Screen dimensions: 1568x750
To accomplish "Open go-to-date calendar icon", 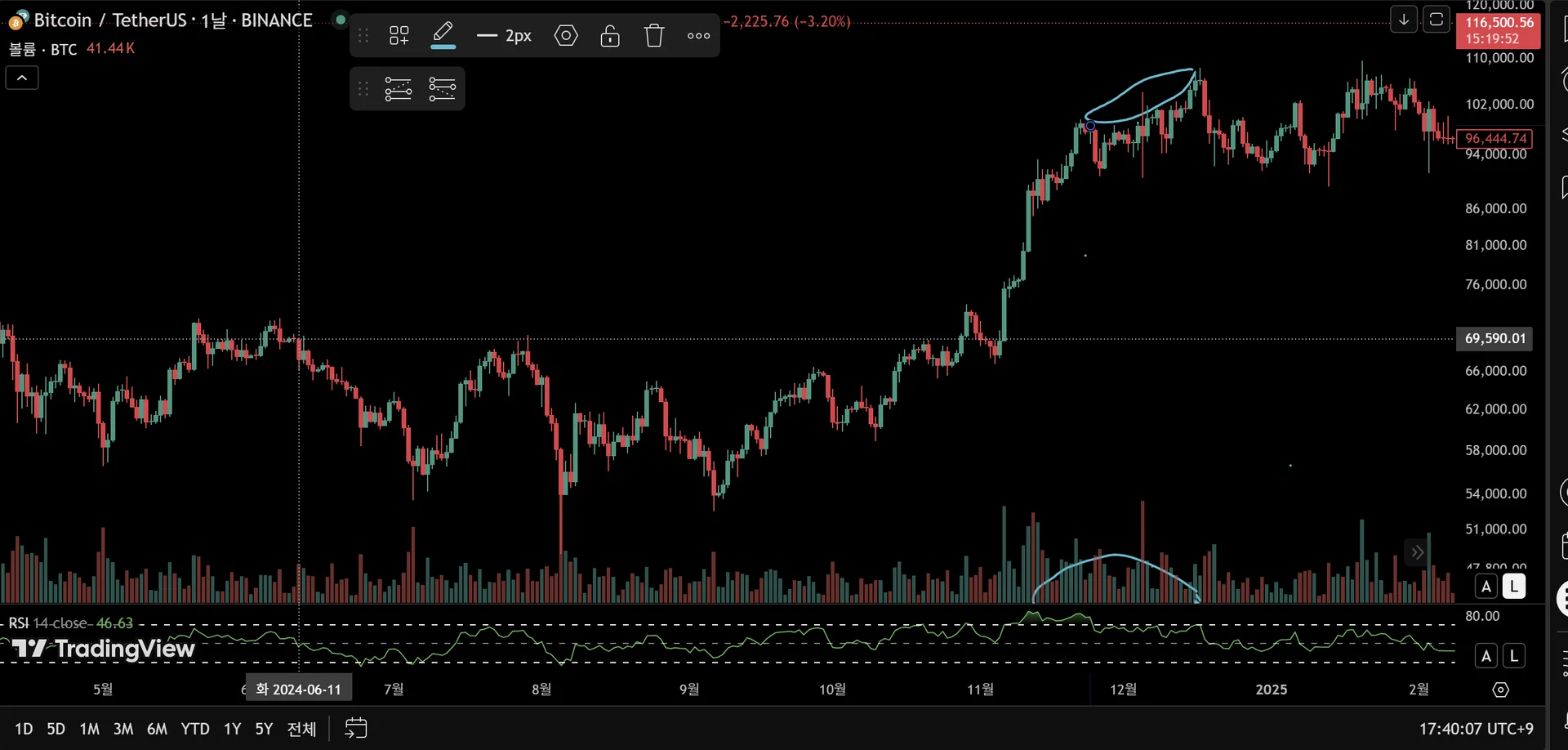I will 356,728.
